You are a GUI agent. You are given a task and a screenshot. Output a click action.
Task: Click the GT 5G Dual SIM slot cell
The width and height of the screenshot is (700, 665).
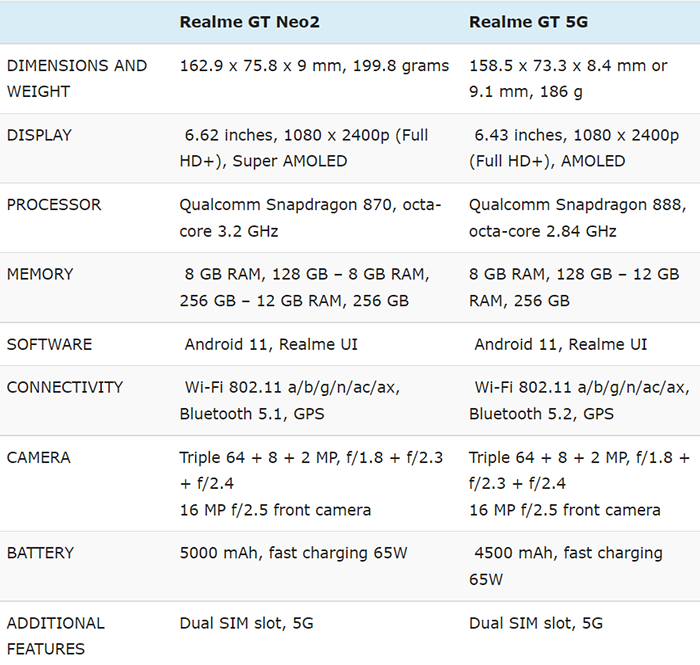click(536, 622)
